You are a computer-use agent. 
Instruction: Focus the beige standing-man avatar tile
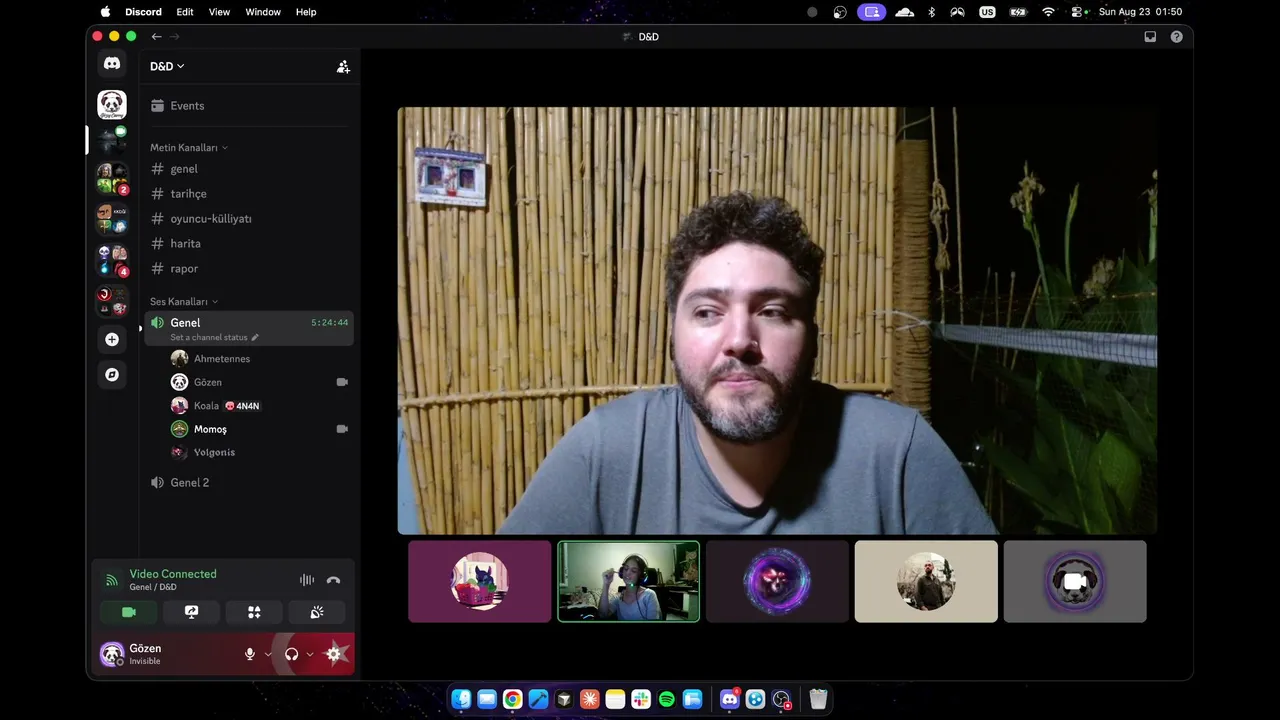pyautogui.click(x=926, y=581)
